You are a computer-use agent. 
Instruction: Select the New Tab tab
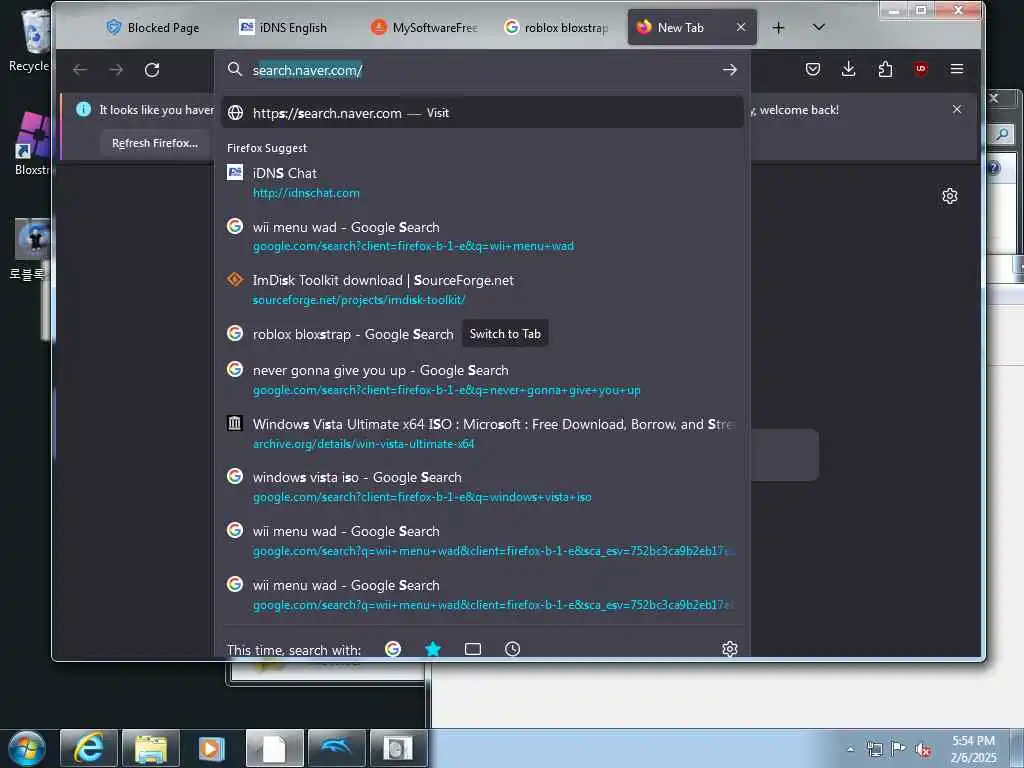692,27
